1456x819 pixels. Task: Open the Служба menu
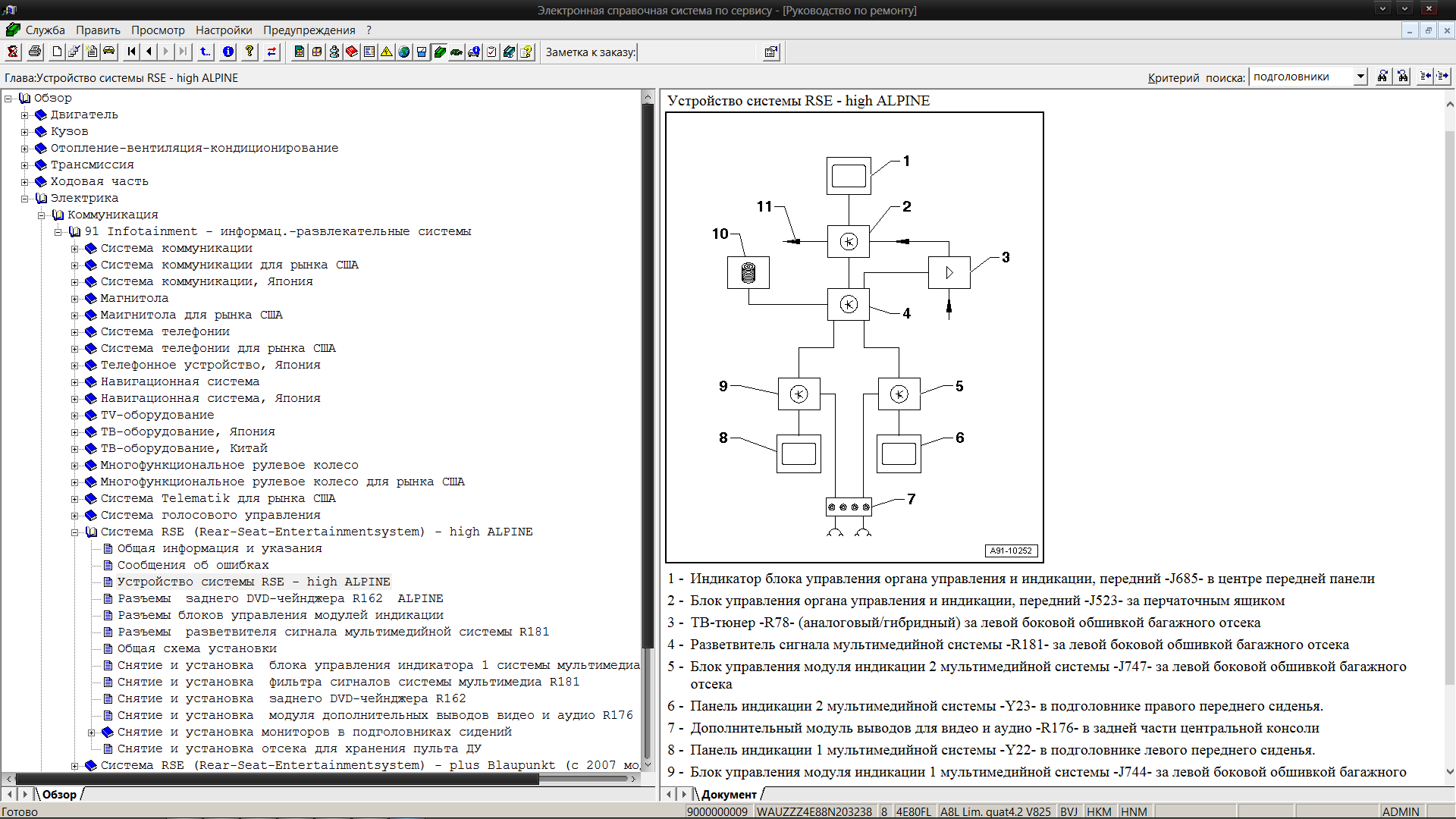point(45,30)
